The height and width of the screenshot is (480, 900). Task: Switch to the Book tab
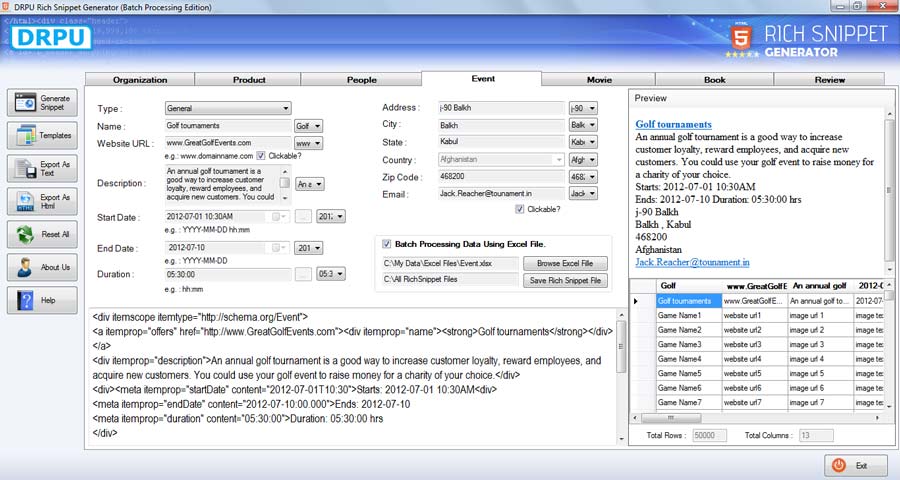(715, 80)
